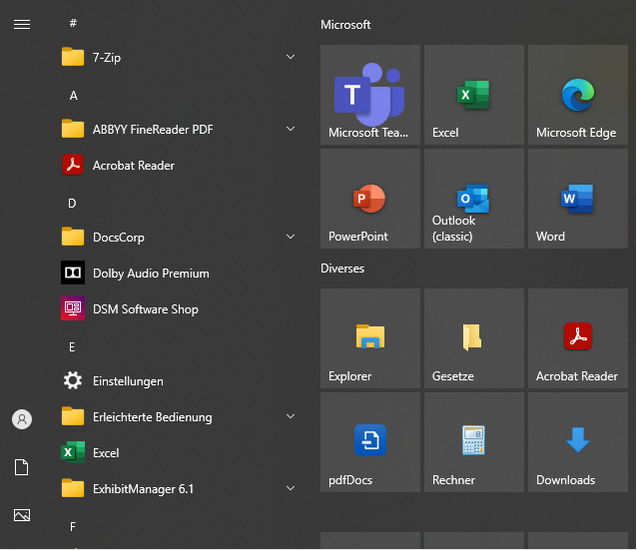Launch the Word tile

click(x=578, y=199)
